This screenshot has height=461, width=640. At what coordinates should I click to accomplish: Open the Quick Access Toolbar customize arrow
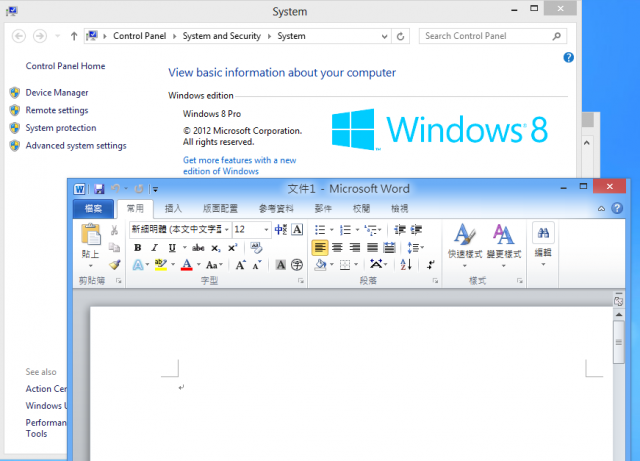[155, 189]
